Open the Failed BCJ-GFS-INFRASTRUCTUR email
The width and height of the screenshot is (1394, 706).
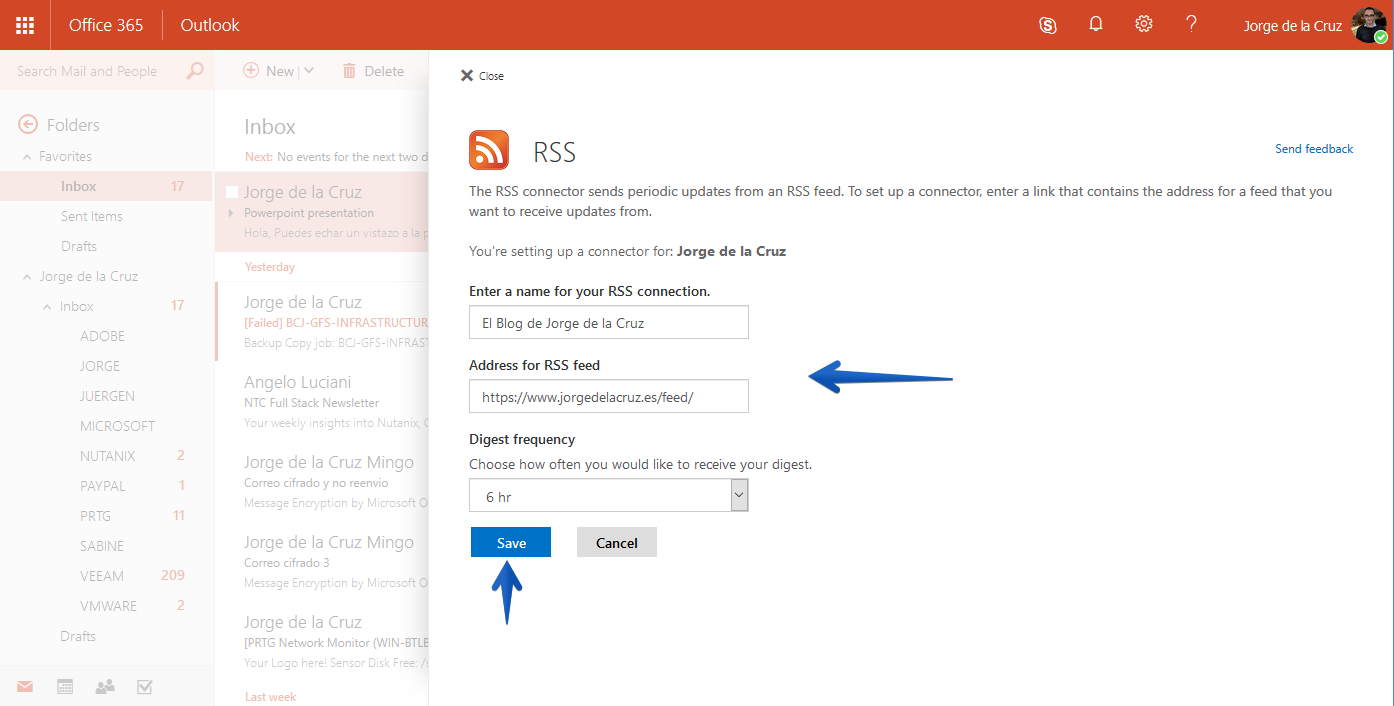point(322,322)
